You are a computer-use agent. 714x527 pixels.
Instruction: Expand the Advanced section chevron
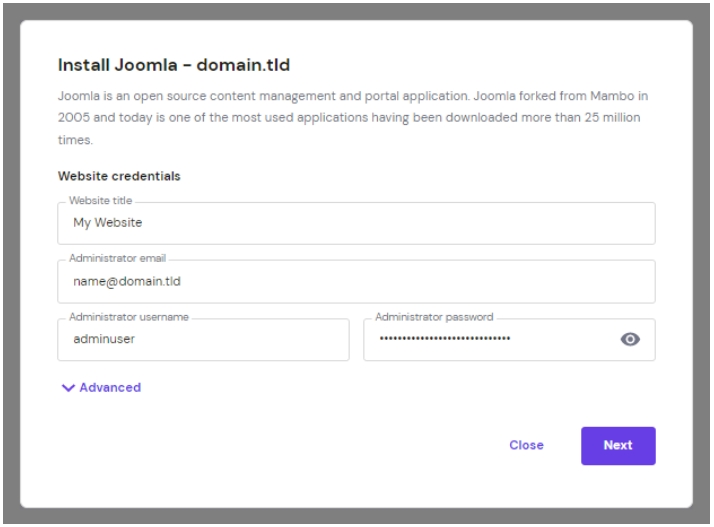[x=68, y=388]
